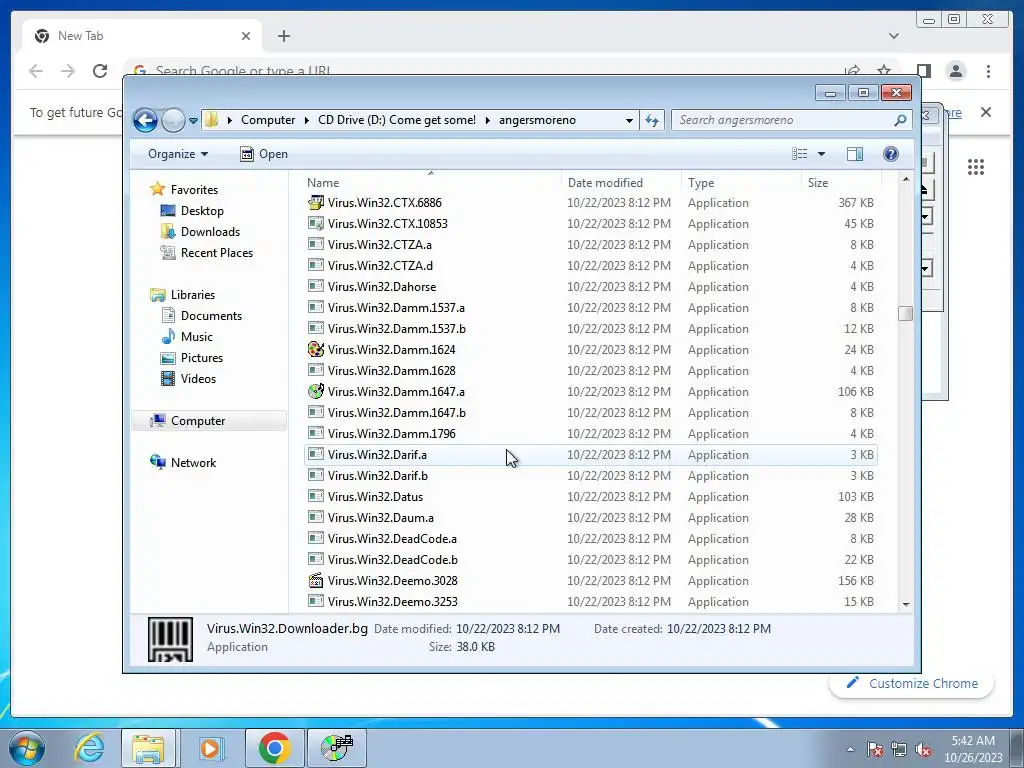1024x768 pixels.
Task: Select the Virus.Win32.Datus file
Action: (590, 497)
